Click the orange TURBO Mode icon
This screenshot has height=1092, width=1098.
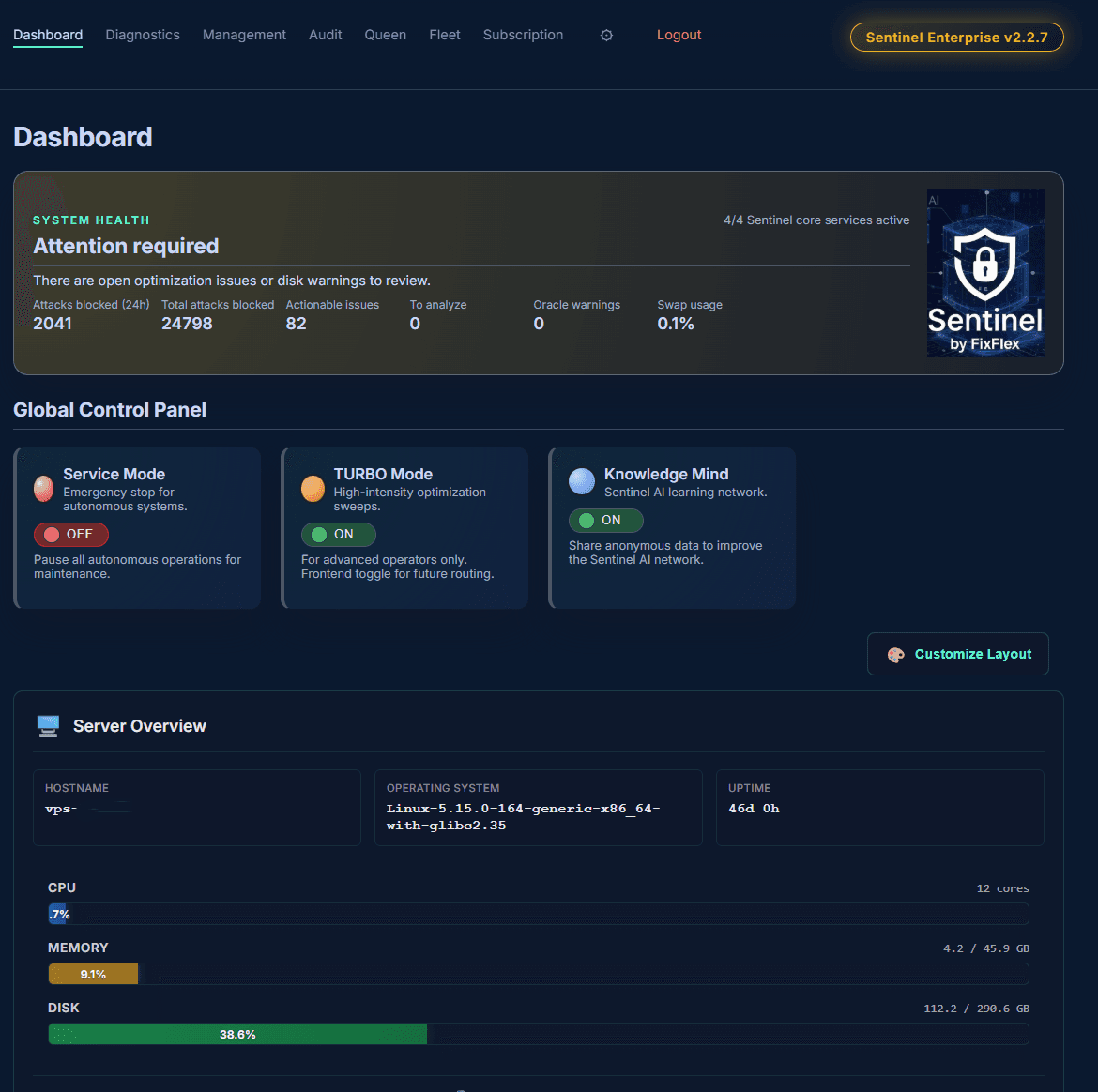(313, 489)
